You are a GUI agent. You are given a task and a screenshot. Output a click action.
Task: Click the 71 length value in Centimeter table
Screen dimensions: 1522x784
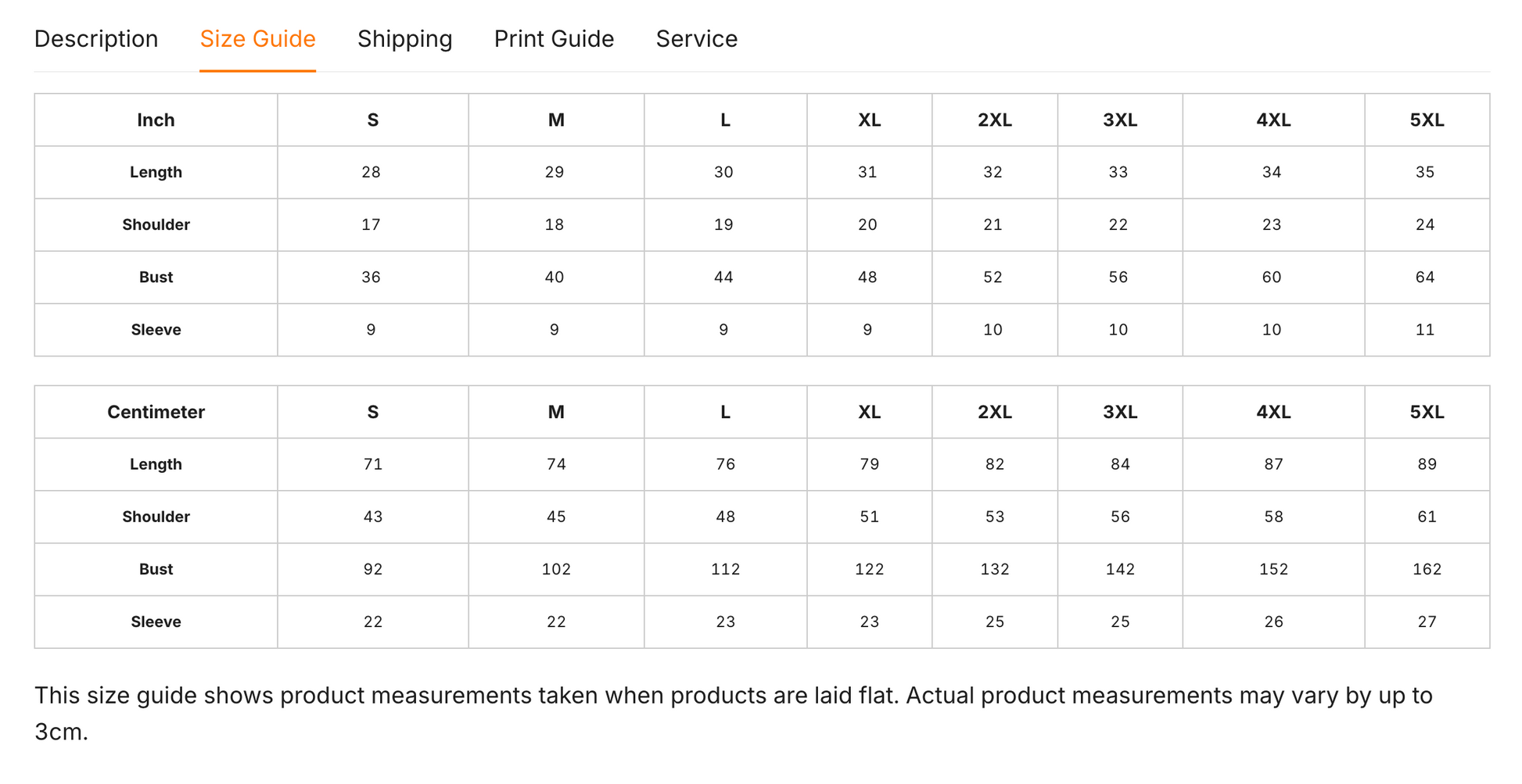tap(373, 464)
